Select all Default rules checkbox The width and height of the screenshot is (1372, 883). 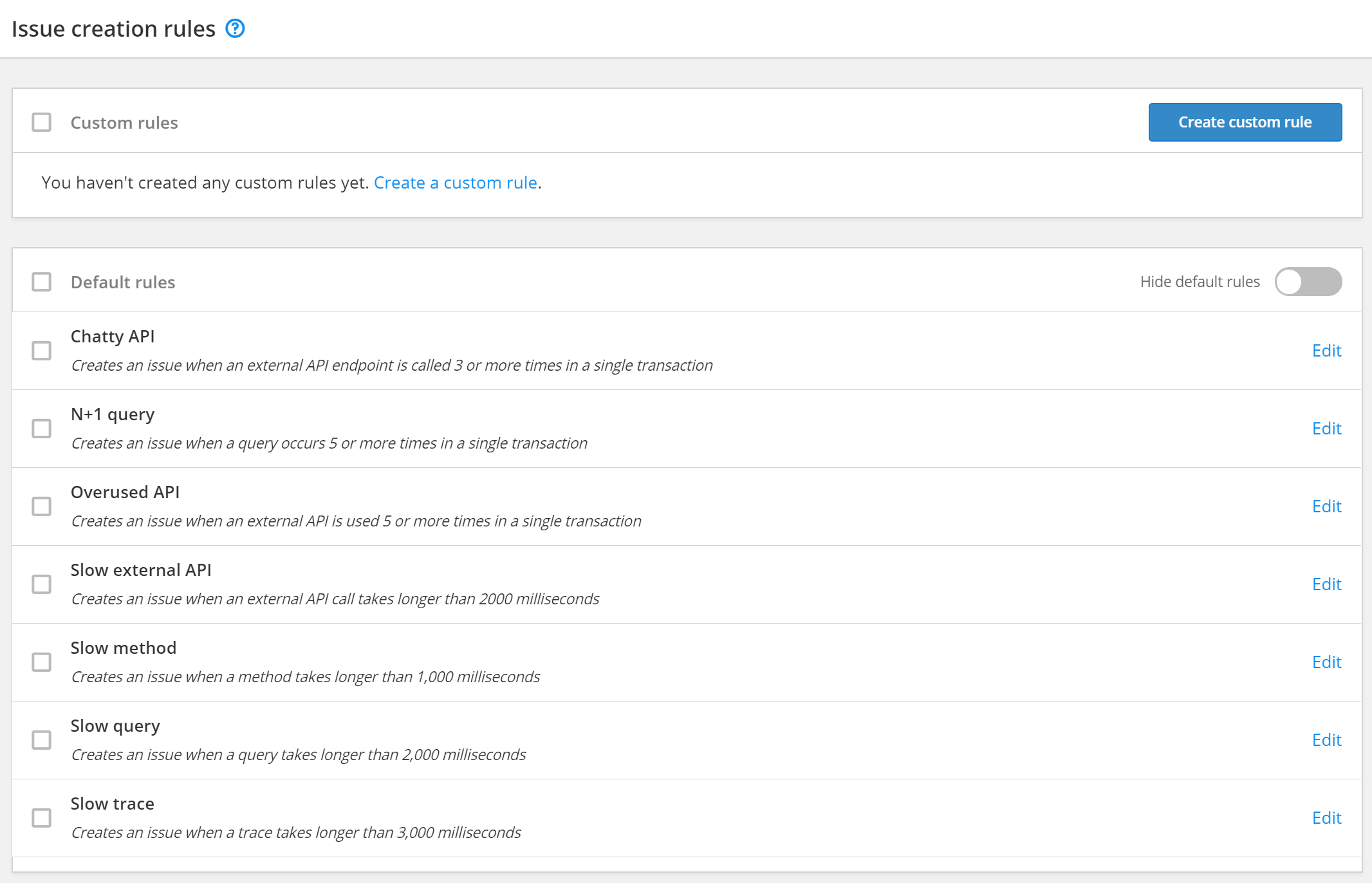42,282
